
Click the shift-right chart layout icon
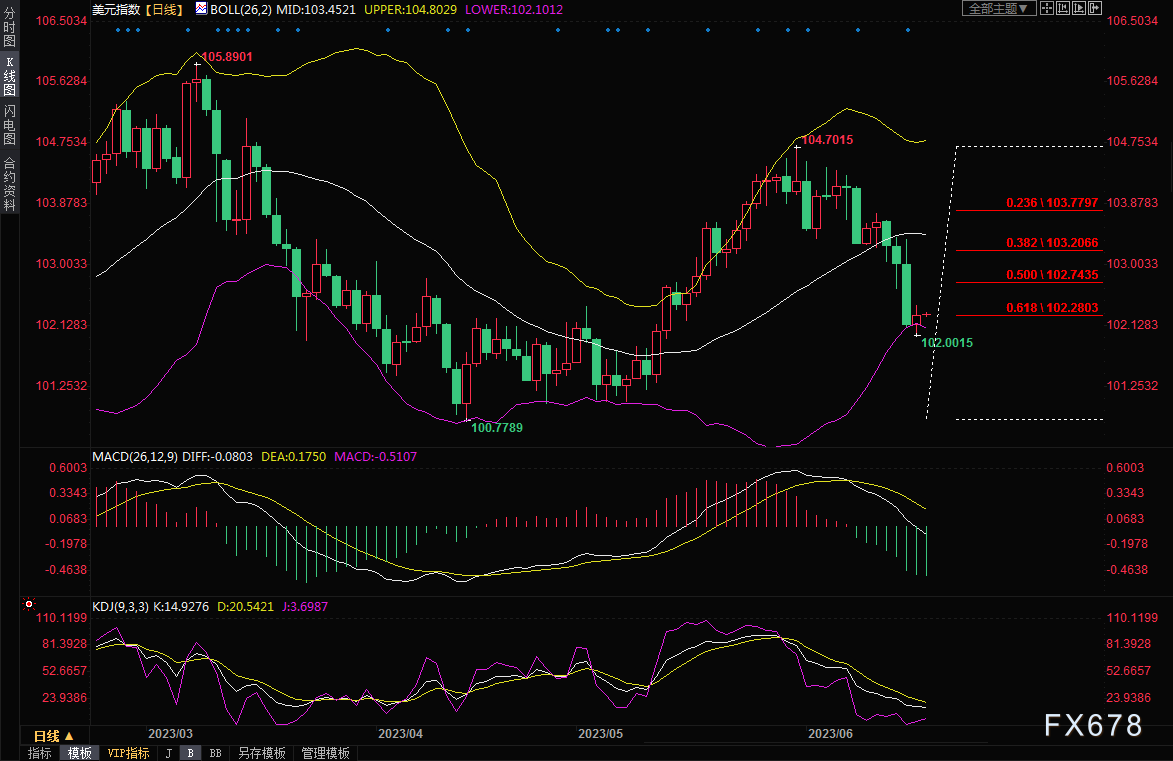1095,8
